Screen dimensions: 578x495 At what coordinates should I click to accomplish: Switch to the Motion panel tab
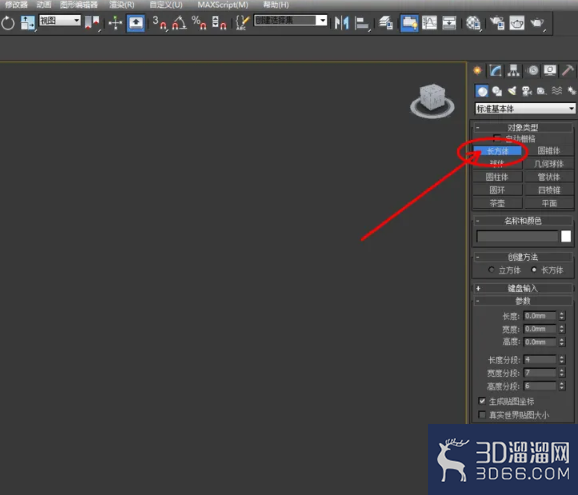533,70
